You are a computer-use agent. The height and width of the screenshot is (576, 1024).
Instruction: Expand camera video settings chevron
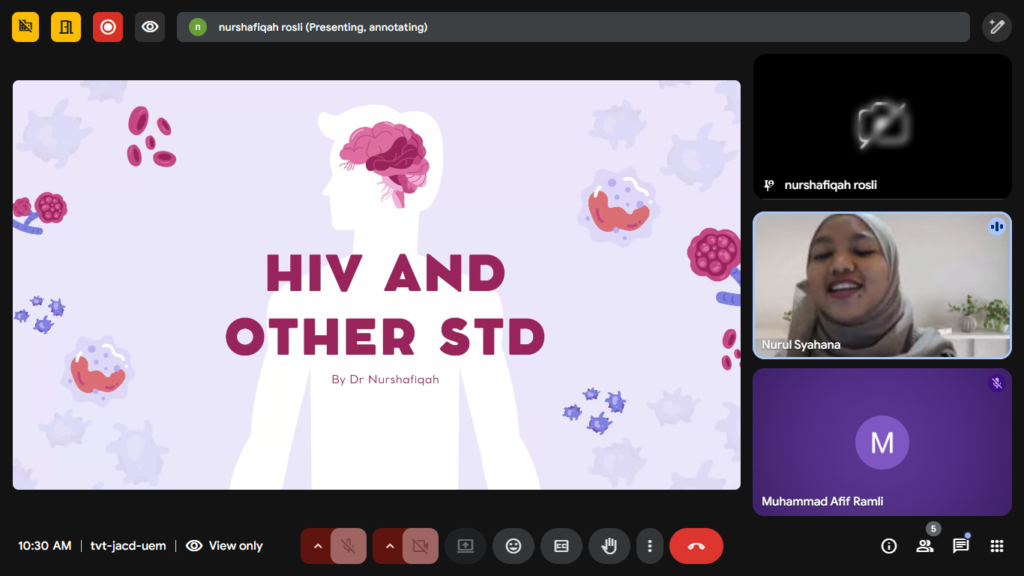tap(389, 546)
